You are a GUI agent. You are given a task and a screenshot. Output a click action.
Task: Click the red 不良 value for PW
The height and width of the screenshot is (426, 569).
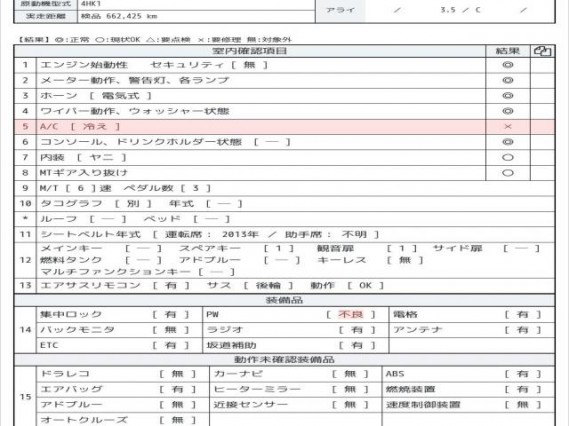(x=351, y=314)
